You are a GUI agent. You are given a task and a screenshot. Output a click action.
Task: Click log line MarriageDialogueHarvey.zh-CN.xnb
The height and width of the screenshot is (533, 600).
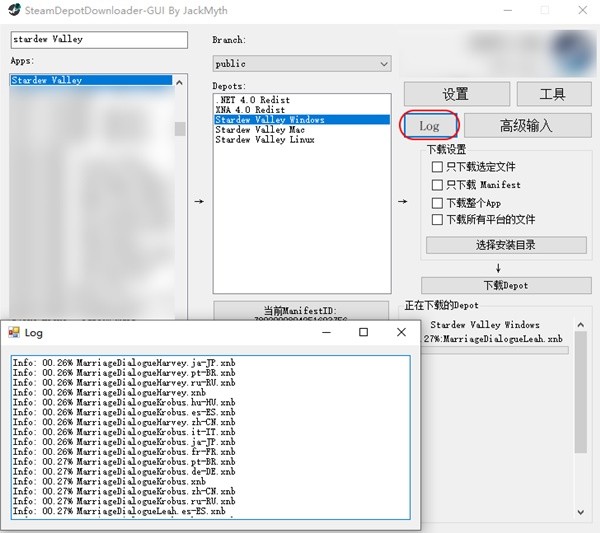click(x=124, y=422)
